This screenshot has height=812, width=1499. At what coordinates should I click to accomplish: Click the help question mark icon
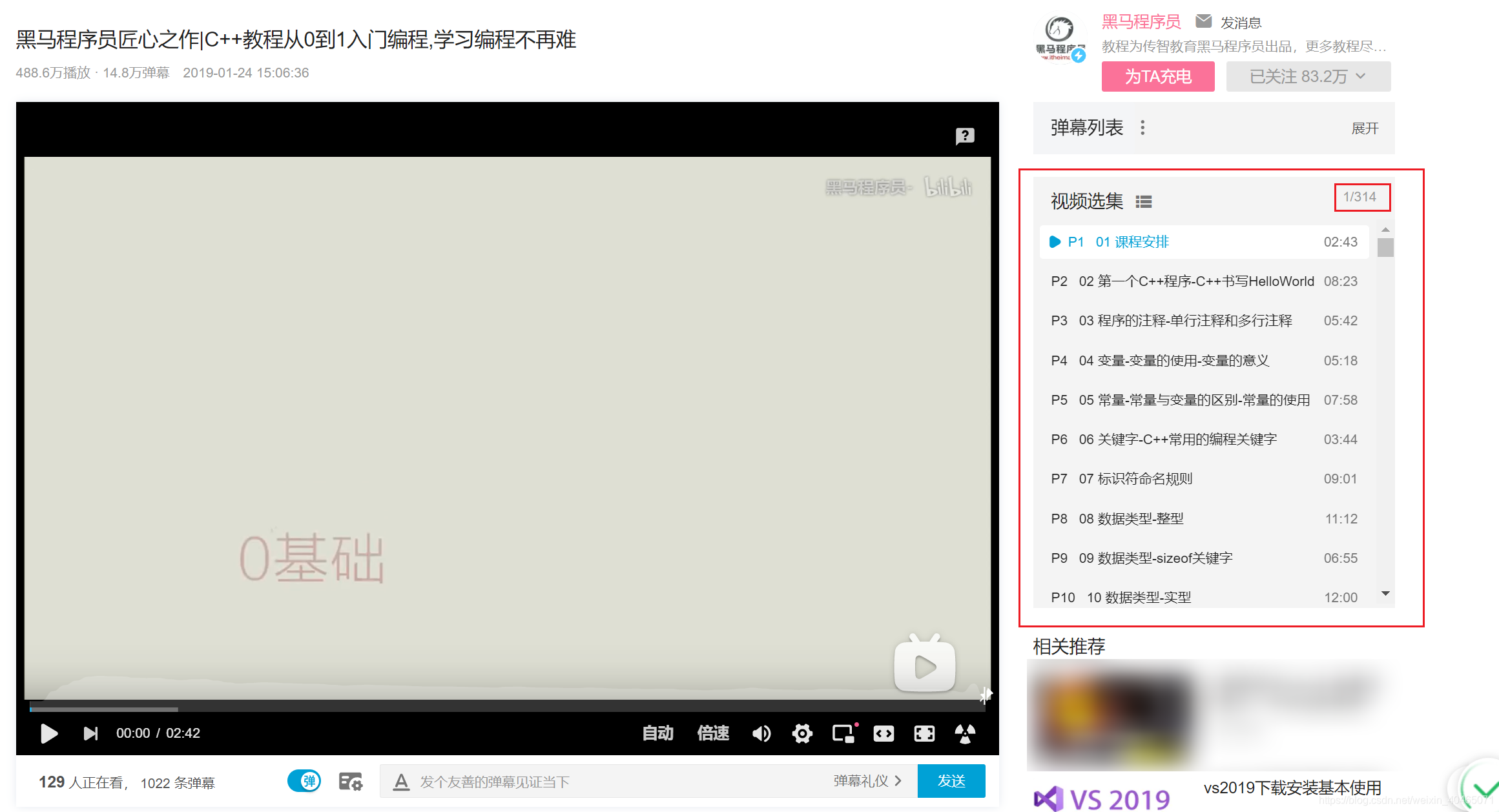point(965,136)
